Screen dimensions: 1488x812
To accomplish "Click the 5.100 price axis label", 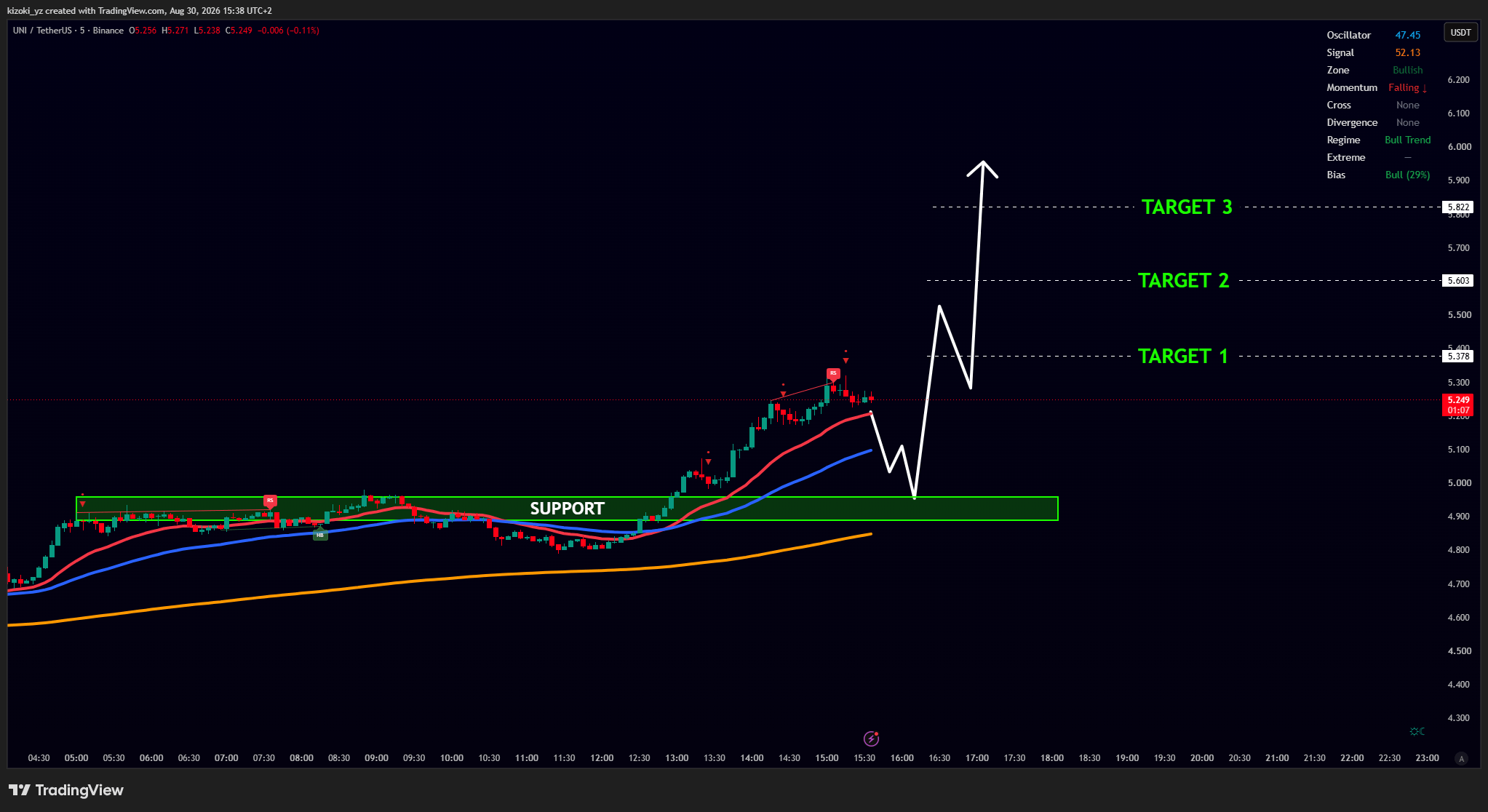I will click(x=1458, y=450).
